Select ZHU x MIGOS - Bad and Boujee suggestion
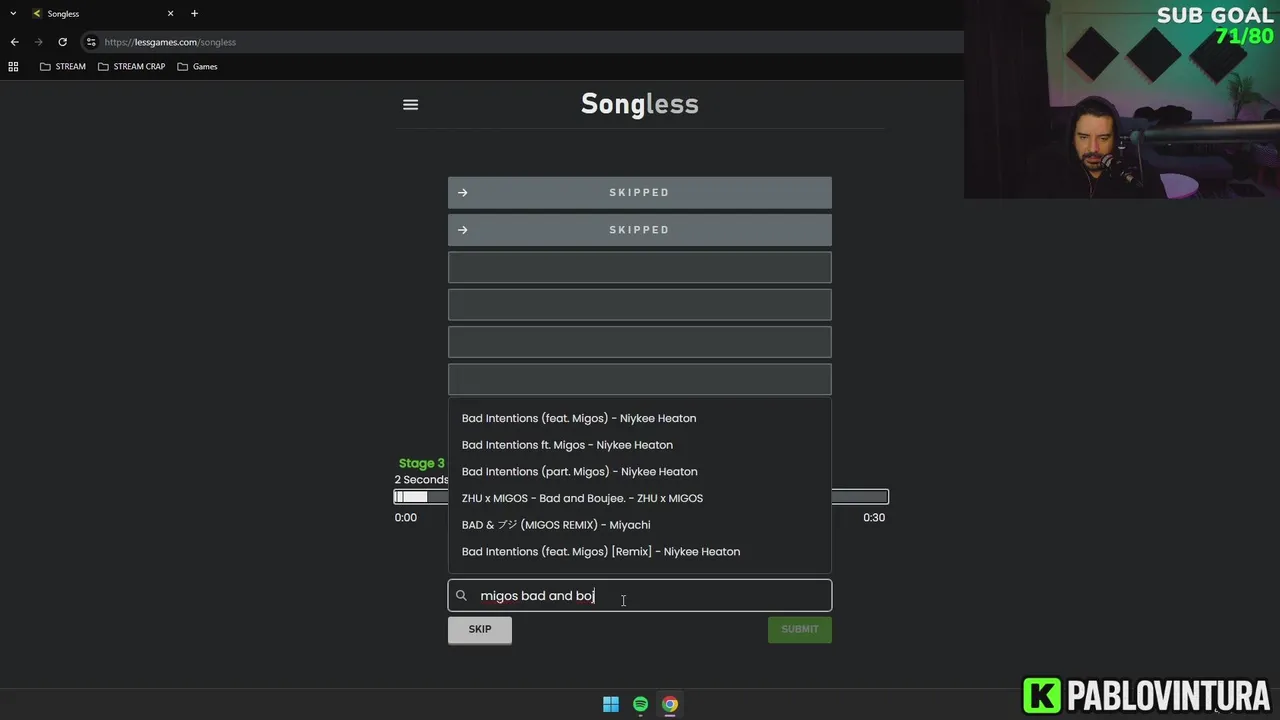 coord(640,498)
